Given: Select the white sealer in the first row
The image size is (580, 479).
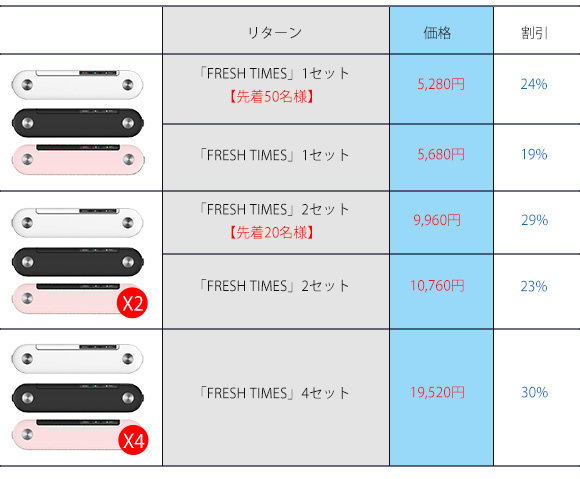Looking at the screenshot, I should pos(77,85).
